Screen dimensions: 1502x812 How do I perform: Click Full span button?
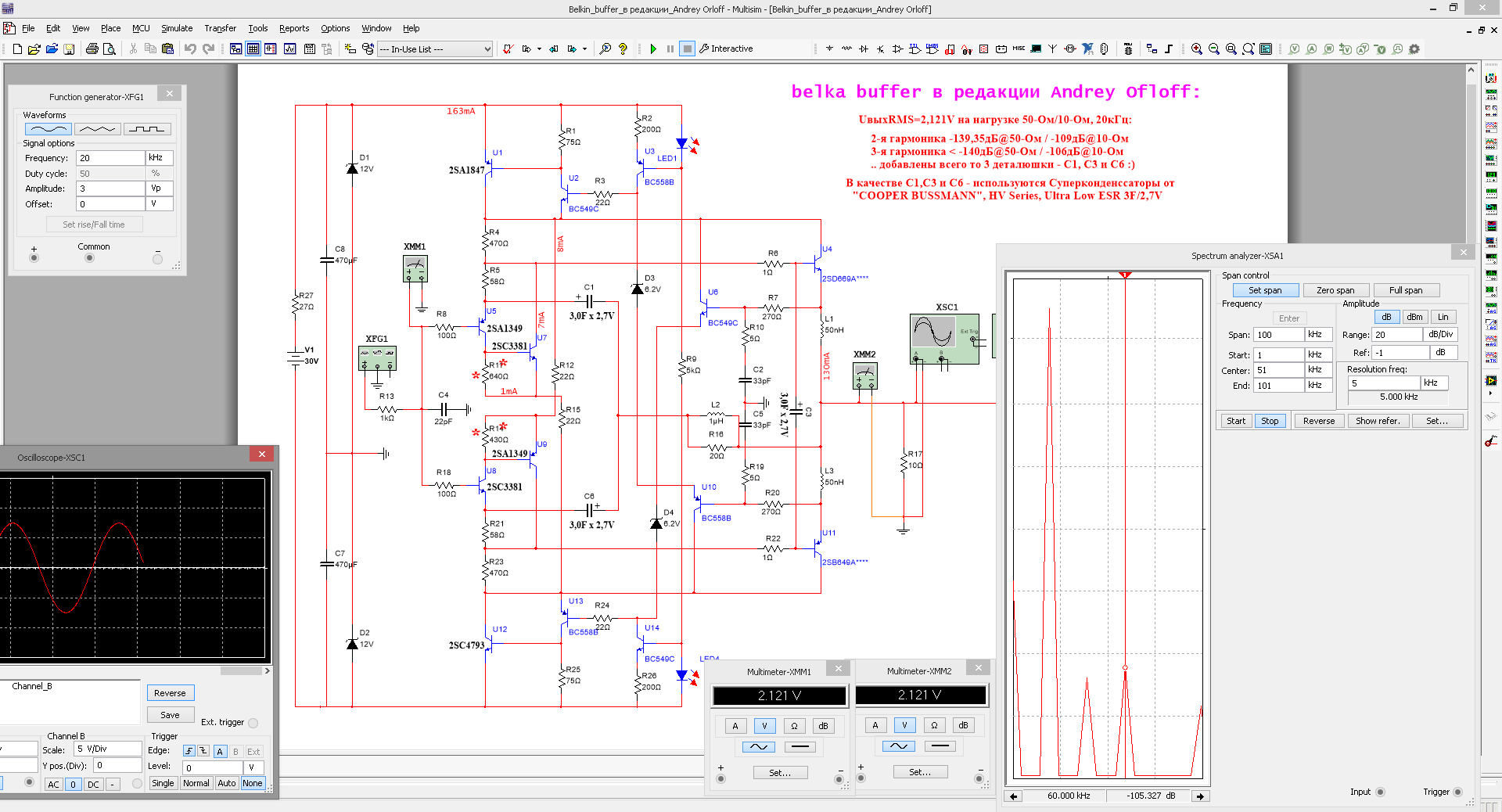[x=1406, y=290]
